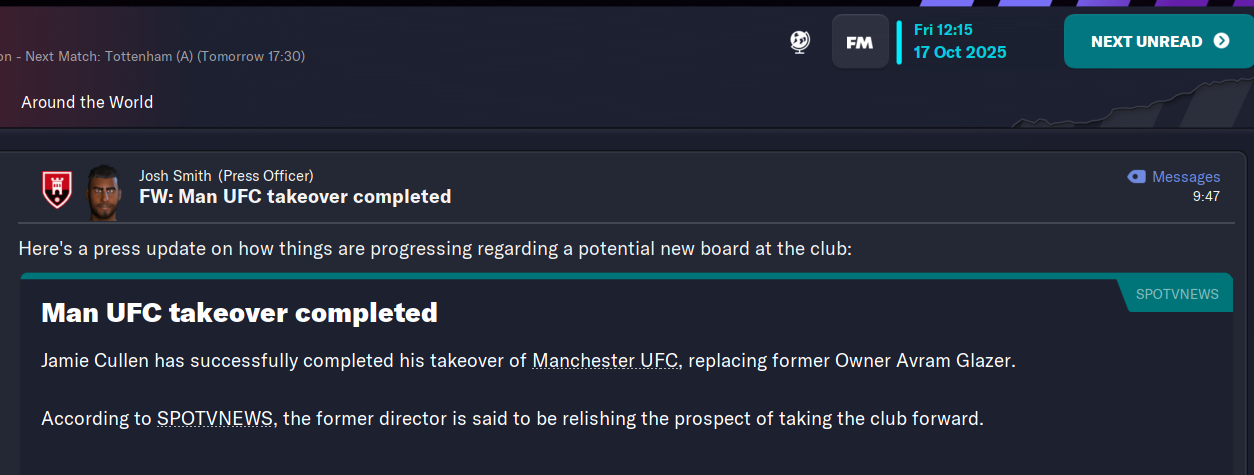The image size is (1254, 475).
Task: Click the Press Officer role label
Action: click(x=266, y=176)
